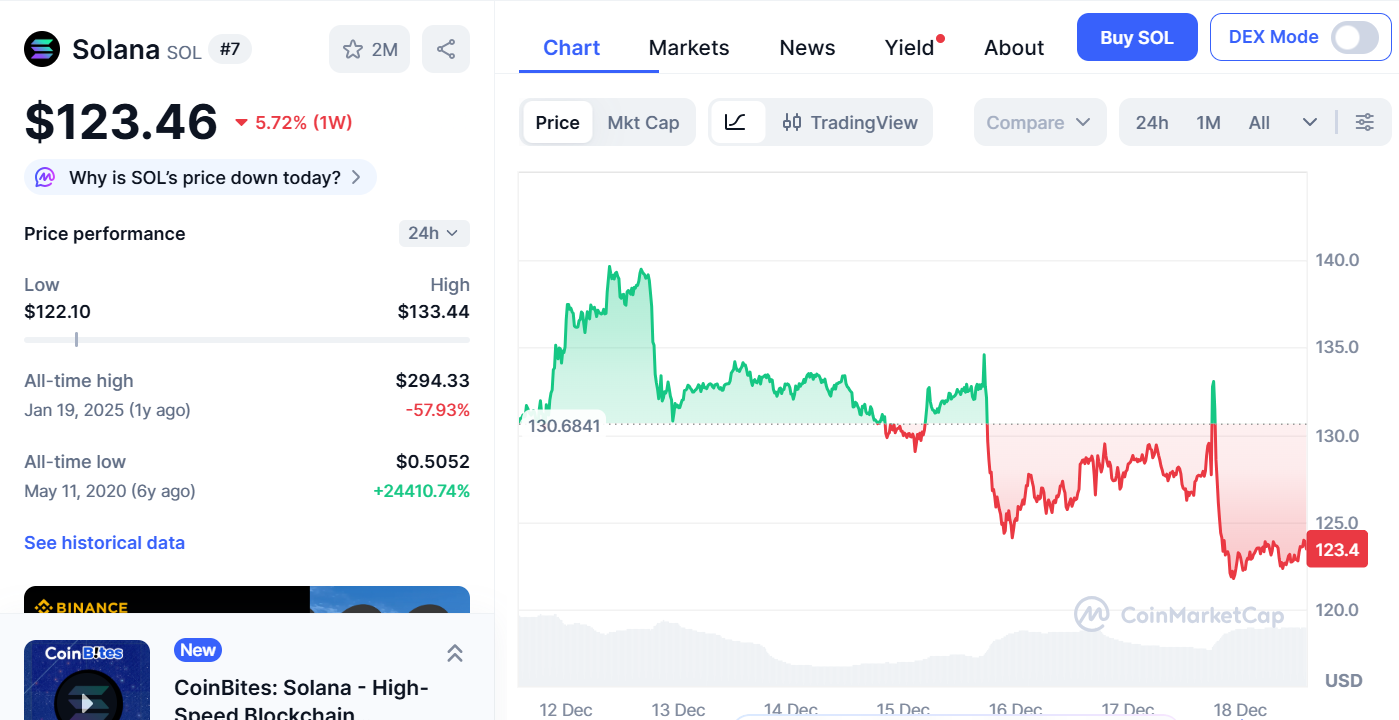Select Price chart view toggle
This screenshot has height=720, width=1399.
(557, 122)
